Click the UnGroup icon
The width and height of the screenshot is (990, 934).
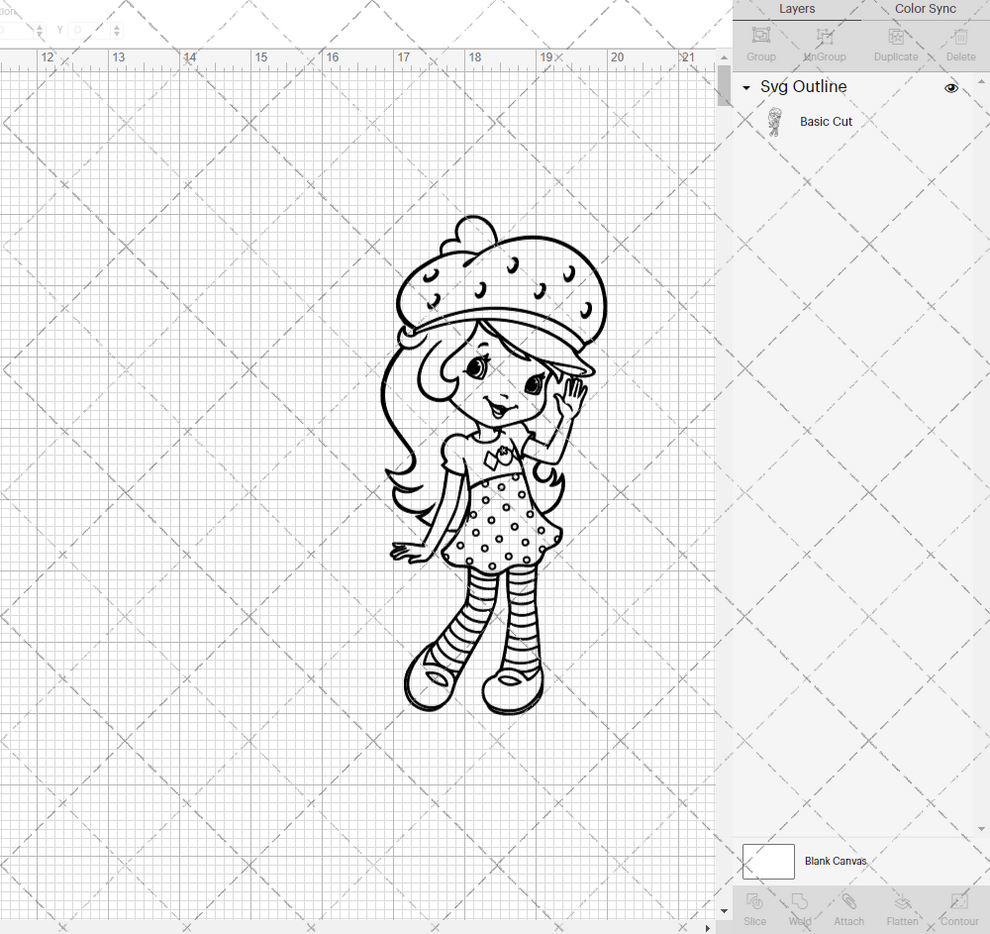click(824, 42)
